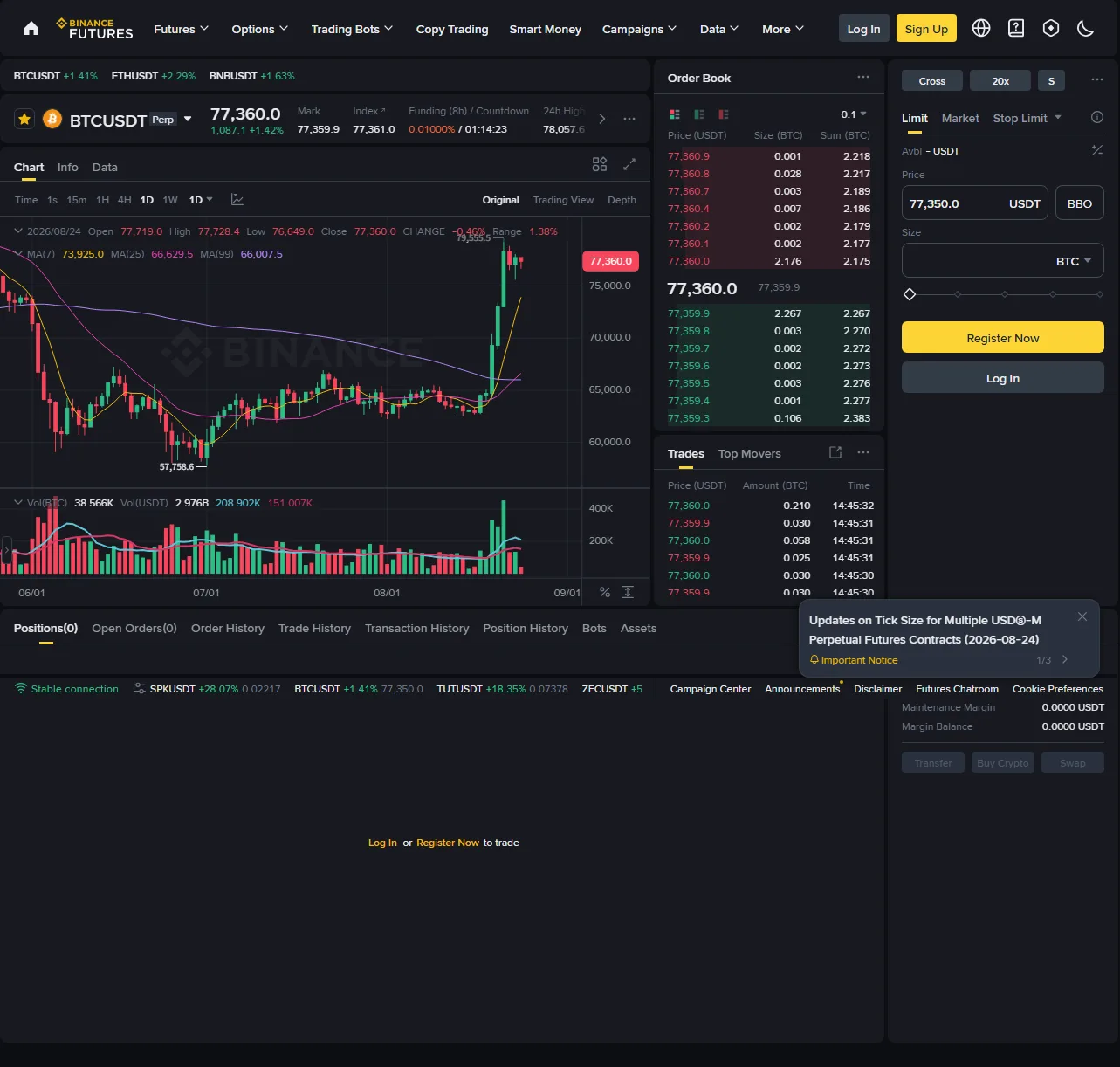The height and width of the screenshot is (1067, 1120).
Task: Toggle Cross margin mode
Action: pyautogui.click(x=932, y=81)
